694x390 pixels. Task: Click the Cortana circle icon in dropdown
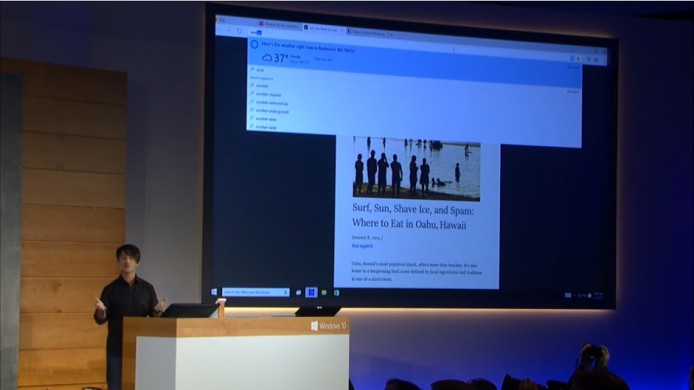coord(254,44)
